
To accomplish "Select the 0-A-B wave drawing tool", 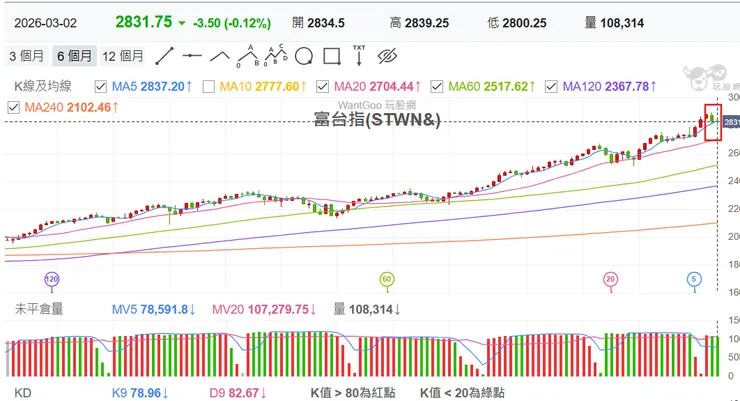I will [248, 56].
